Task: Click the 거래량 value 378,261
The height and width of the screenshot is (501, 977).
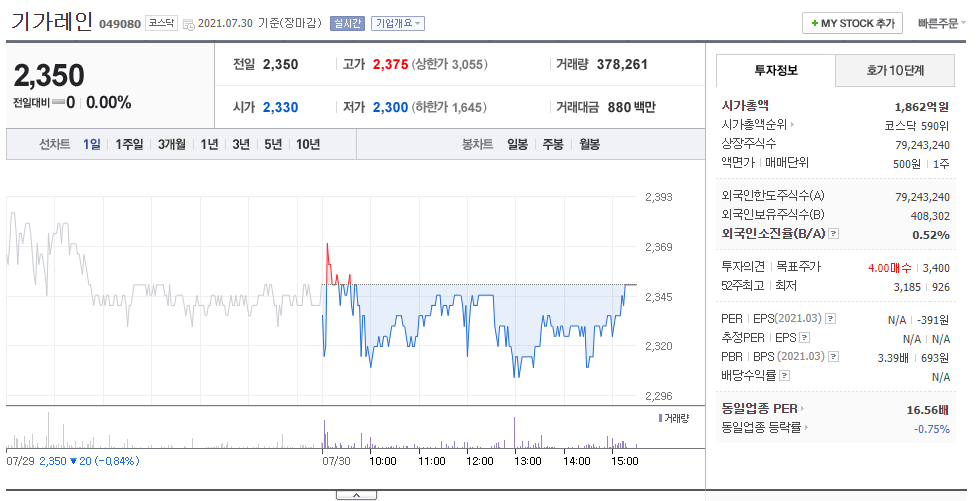Action: pos(622,64)
